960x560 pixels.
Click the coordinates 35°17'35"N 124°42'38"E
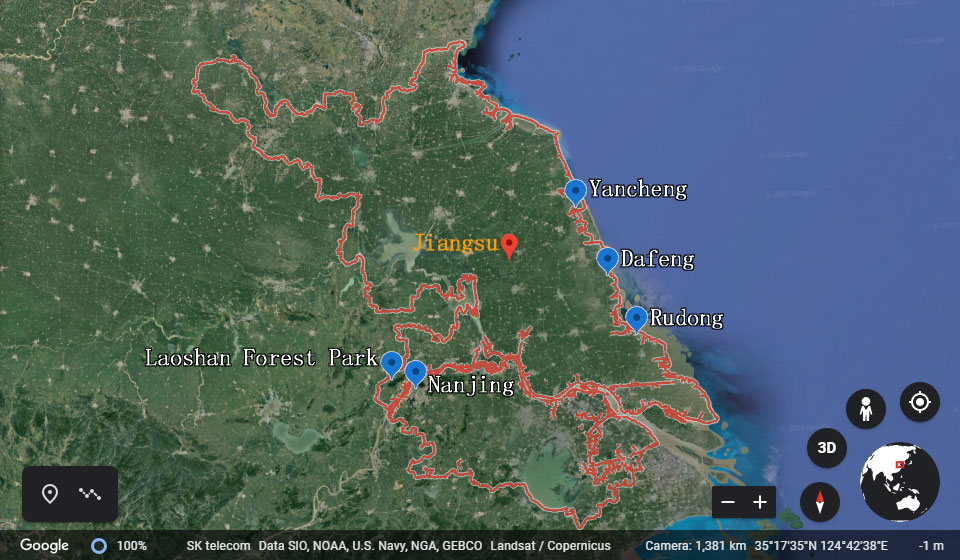821,546
